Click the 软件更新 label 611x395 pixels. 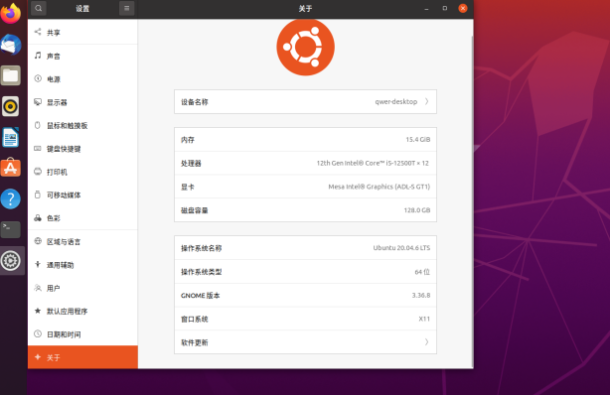194,342
